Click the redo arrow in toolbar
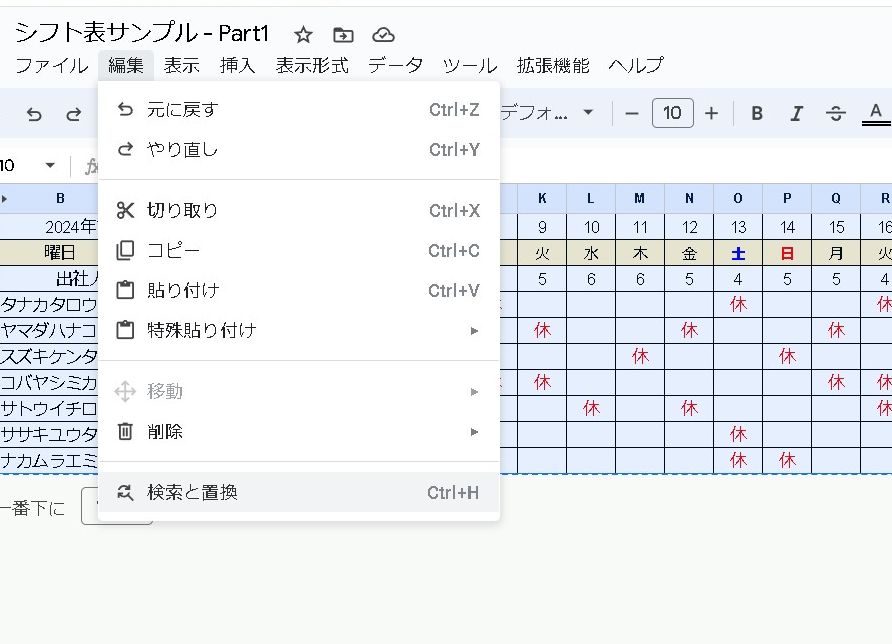This screenshot has width=892, height=644. (x=73, y=114)
